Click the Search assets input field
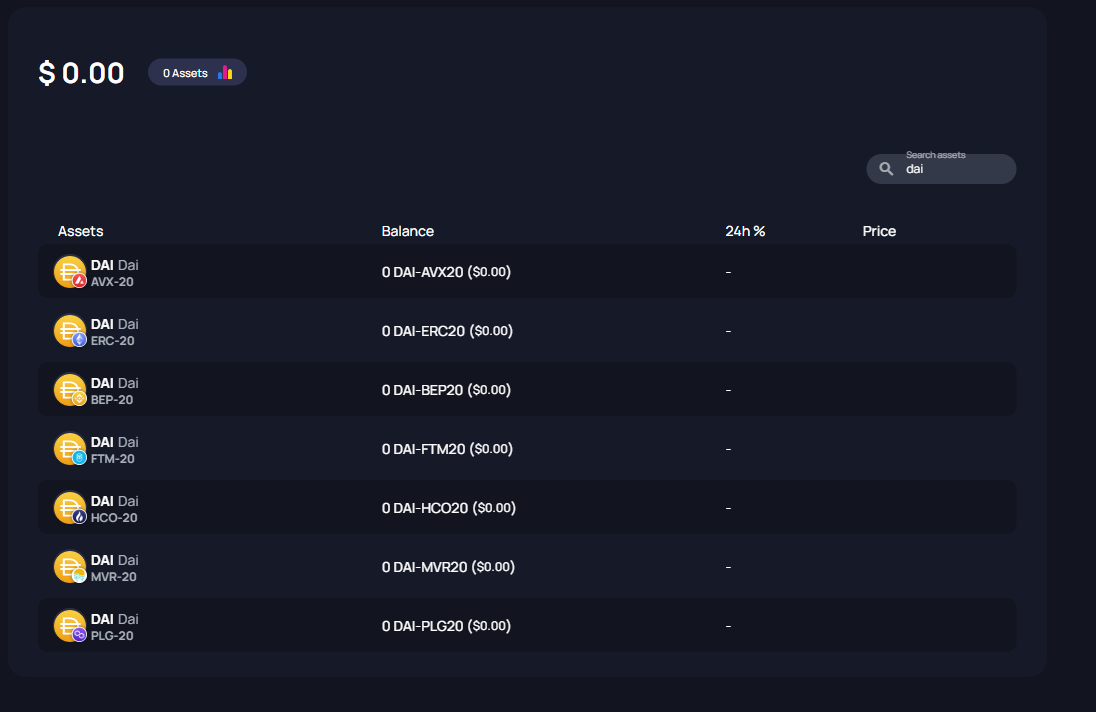Screen dimensions: 1096x712 pyautogui.click(x=955, y=170)
